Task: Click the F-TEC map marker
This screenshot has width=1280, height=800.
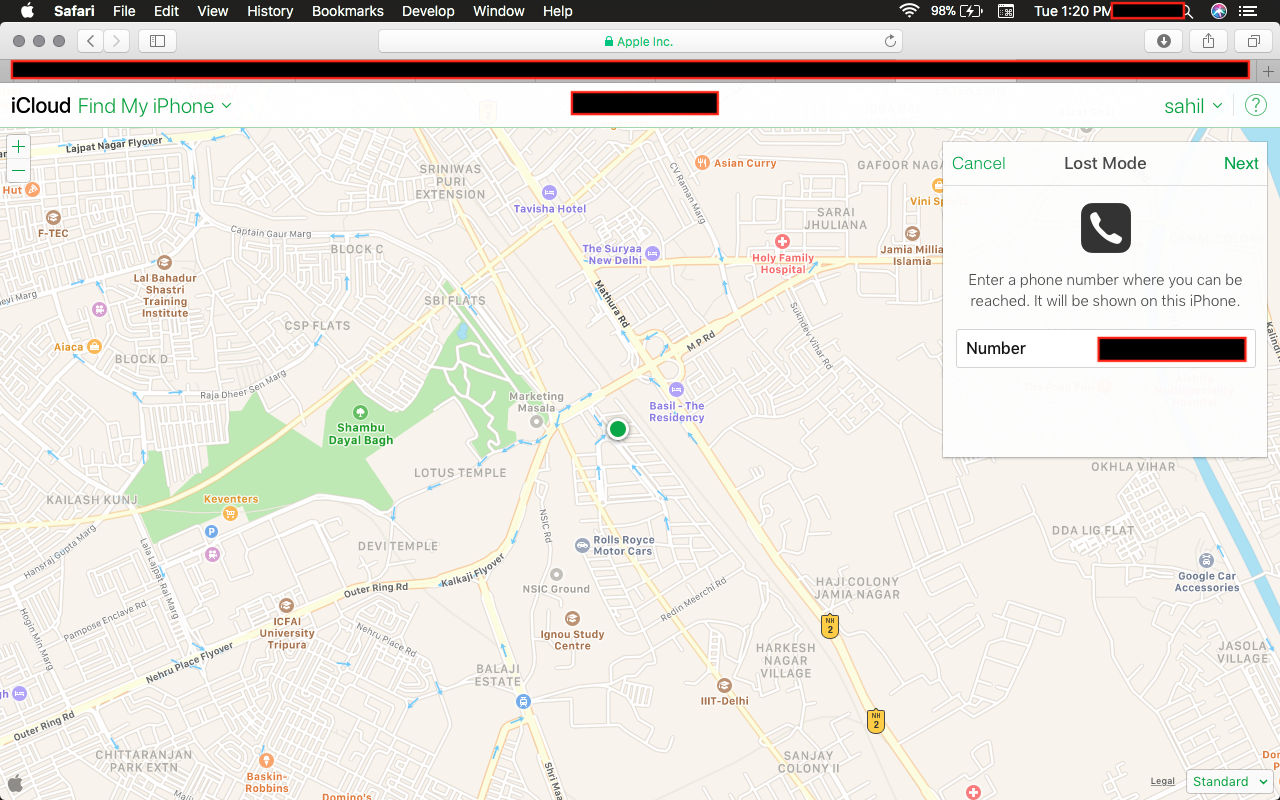Action: pyautogui.click(x=53, y=217)
